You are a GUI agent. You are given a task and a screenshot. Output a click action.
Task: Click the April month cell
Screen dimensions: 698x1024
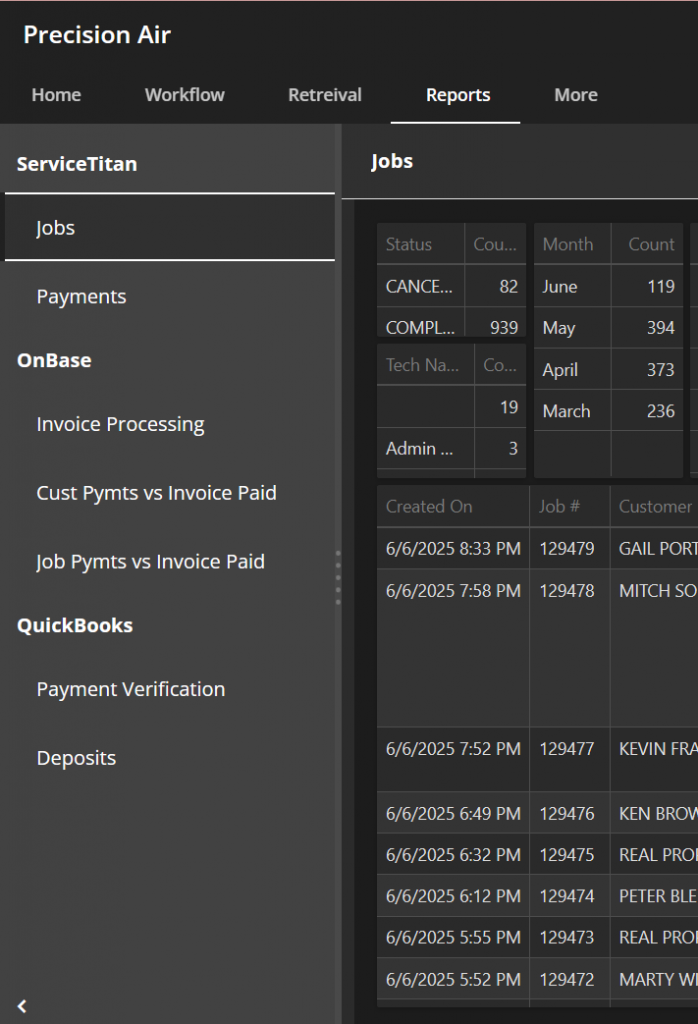tap(572, 370)
